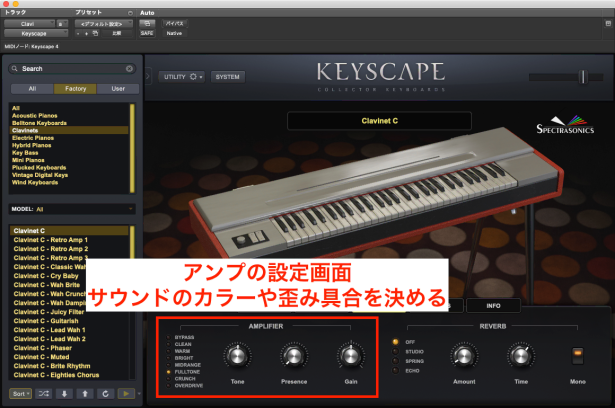
Task: Click the amplifier Tone knob
Action: click(237, 356)
